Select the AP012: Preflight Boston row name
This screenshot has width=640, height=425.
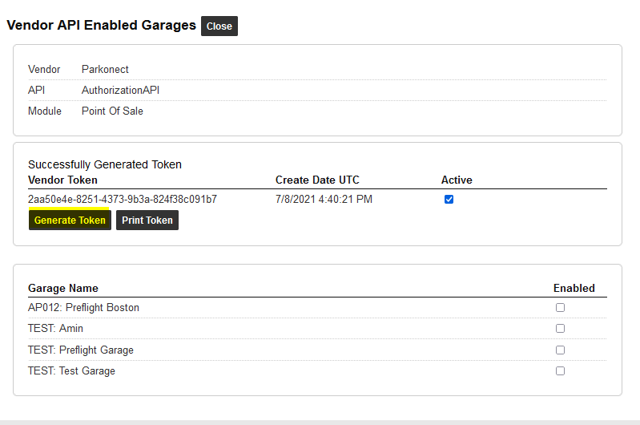pos(83,308)
